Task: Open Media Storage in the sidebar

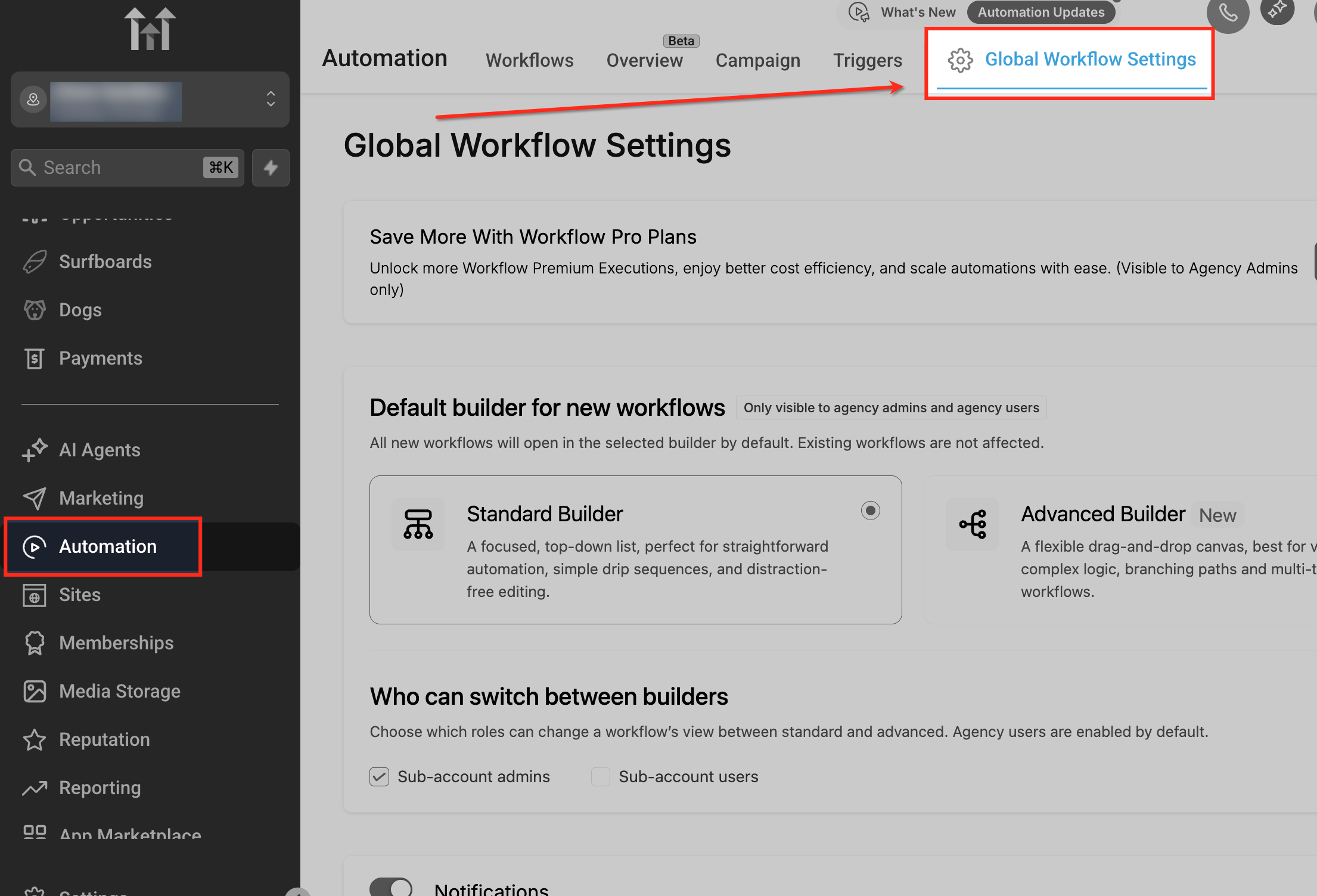Action: [x=119, y=691]
